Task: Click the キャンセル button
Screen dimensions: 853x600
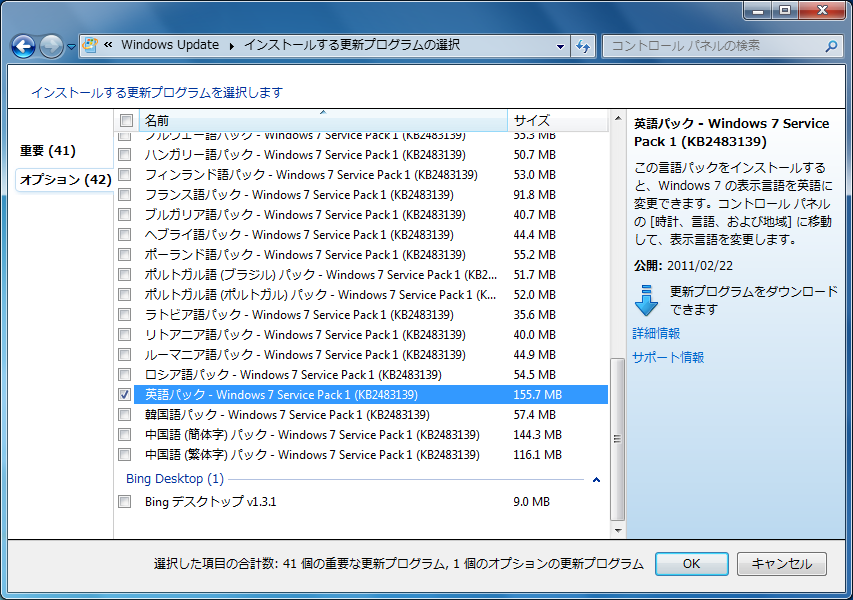Action: point(781,563)
